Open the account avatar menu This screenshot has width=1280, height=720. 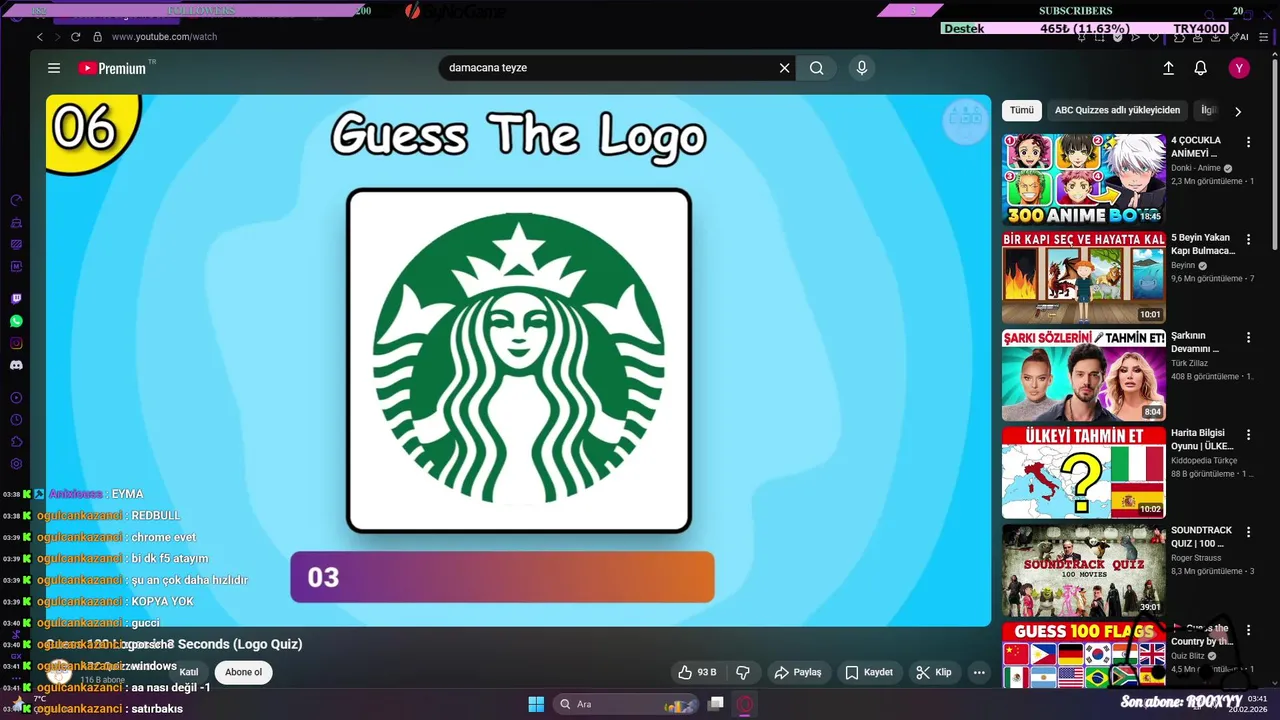pos(1239,68)
